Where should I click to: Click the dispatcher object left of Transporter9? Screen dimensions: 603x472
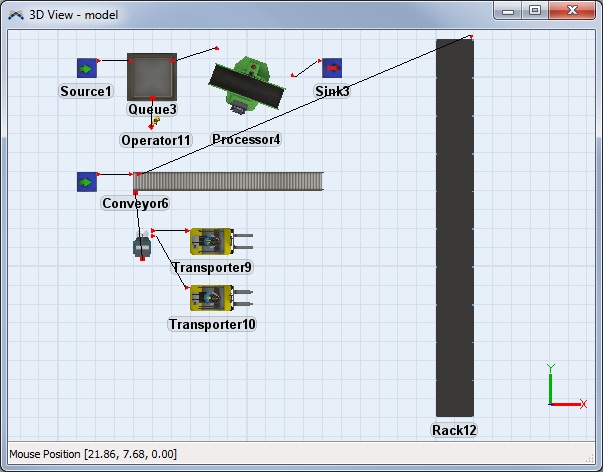click(x=142, y=245)
